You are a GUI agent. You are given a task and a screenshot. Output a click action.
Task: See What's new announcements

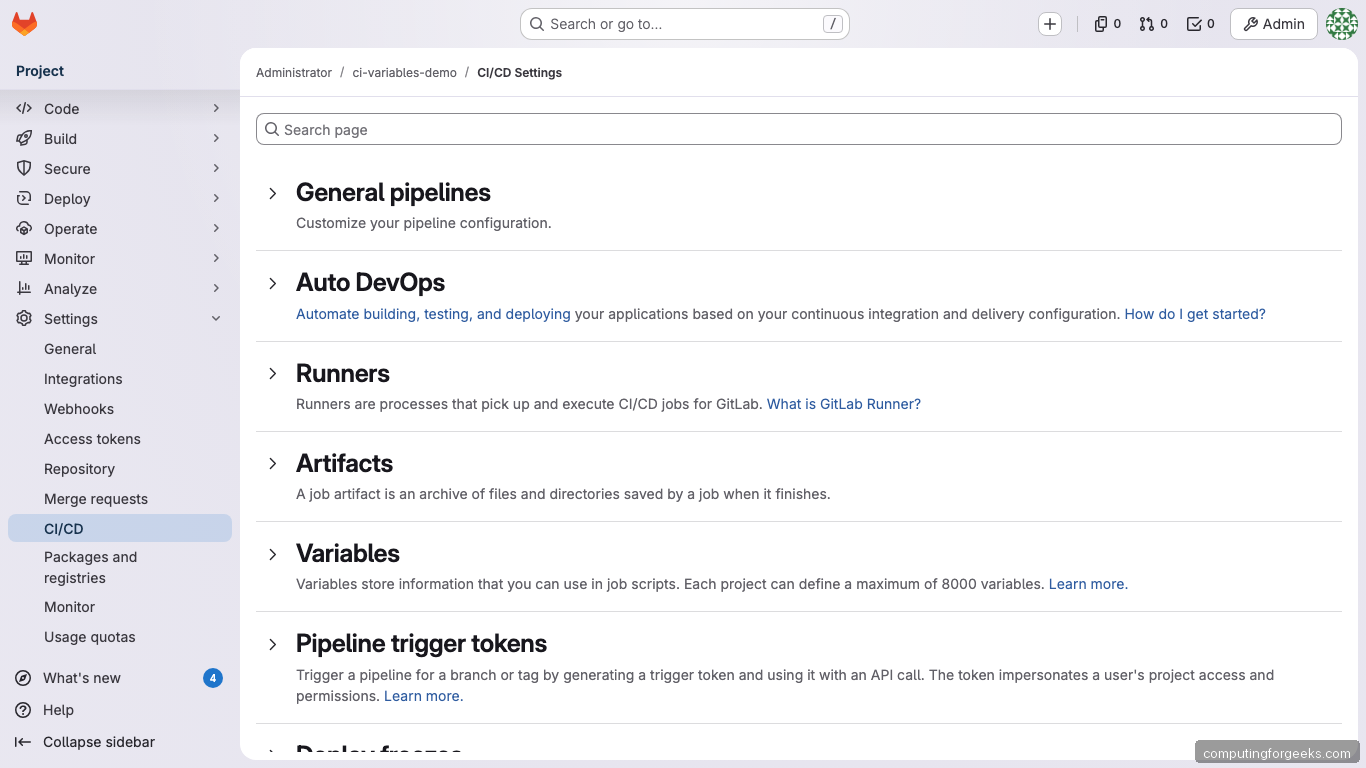[79, 677]
